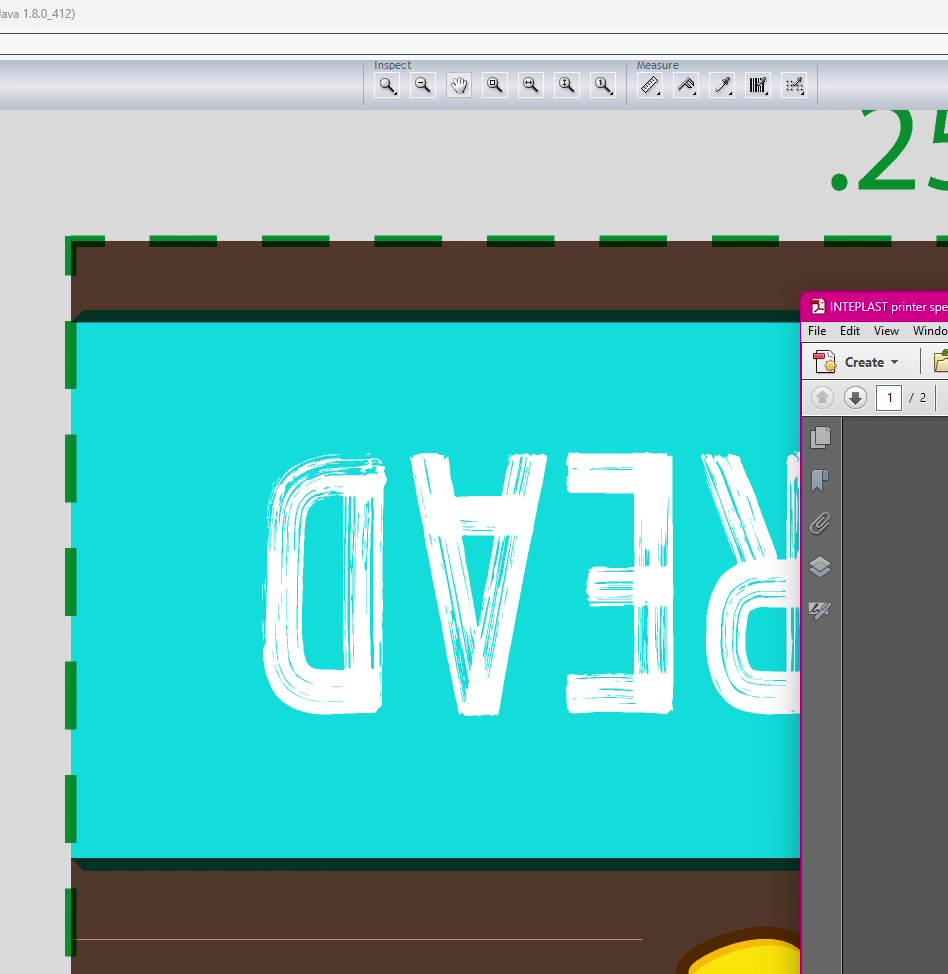Viewport: 948px width, 974px height.
Task: Go to next page with down arrow
Action: (855, 398)
